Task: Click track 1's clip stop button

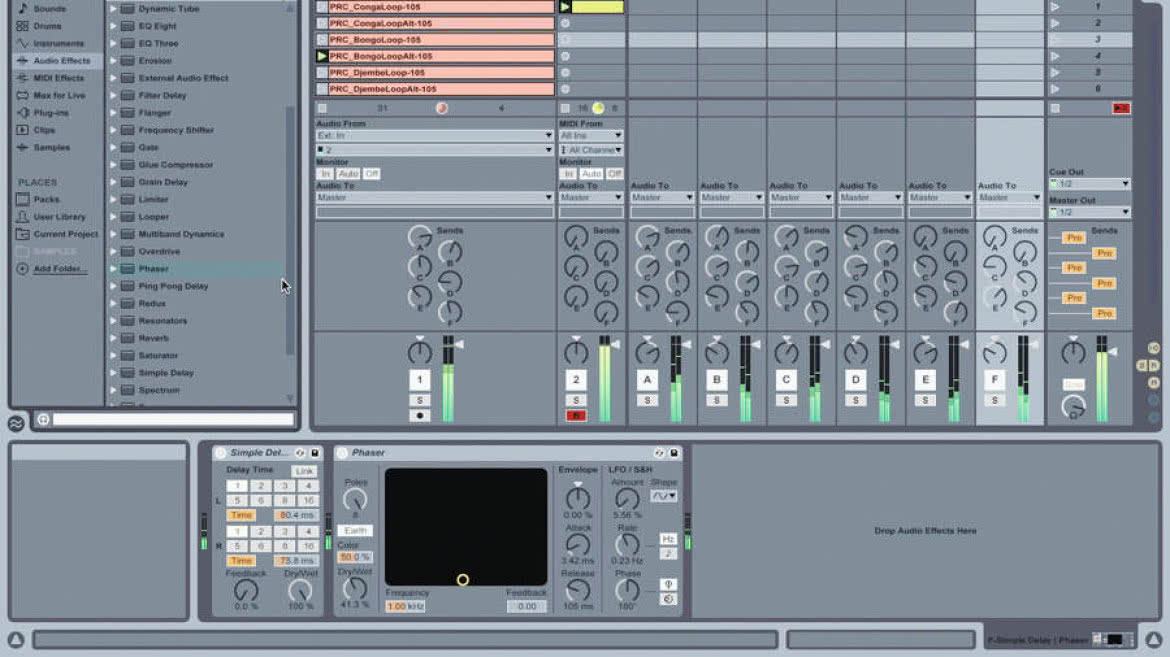Action: tap(322, 108)
